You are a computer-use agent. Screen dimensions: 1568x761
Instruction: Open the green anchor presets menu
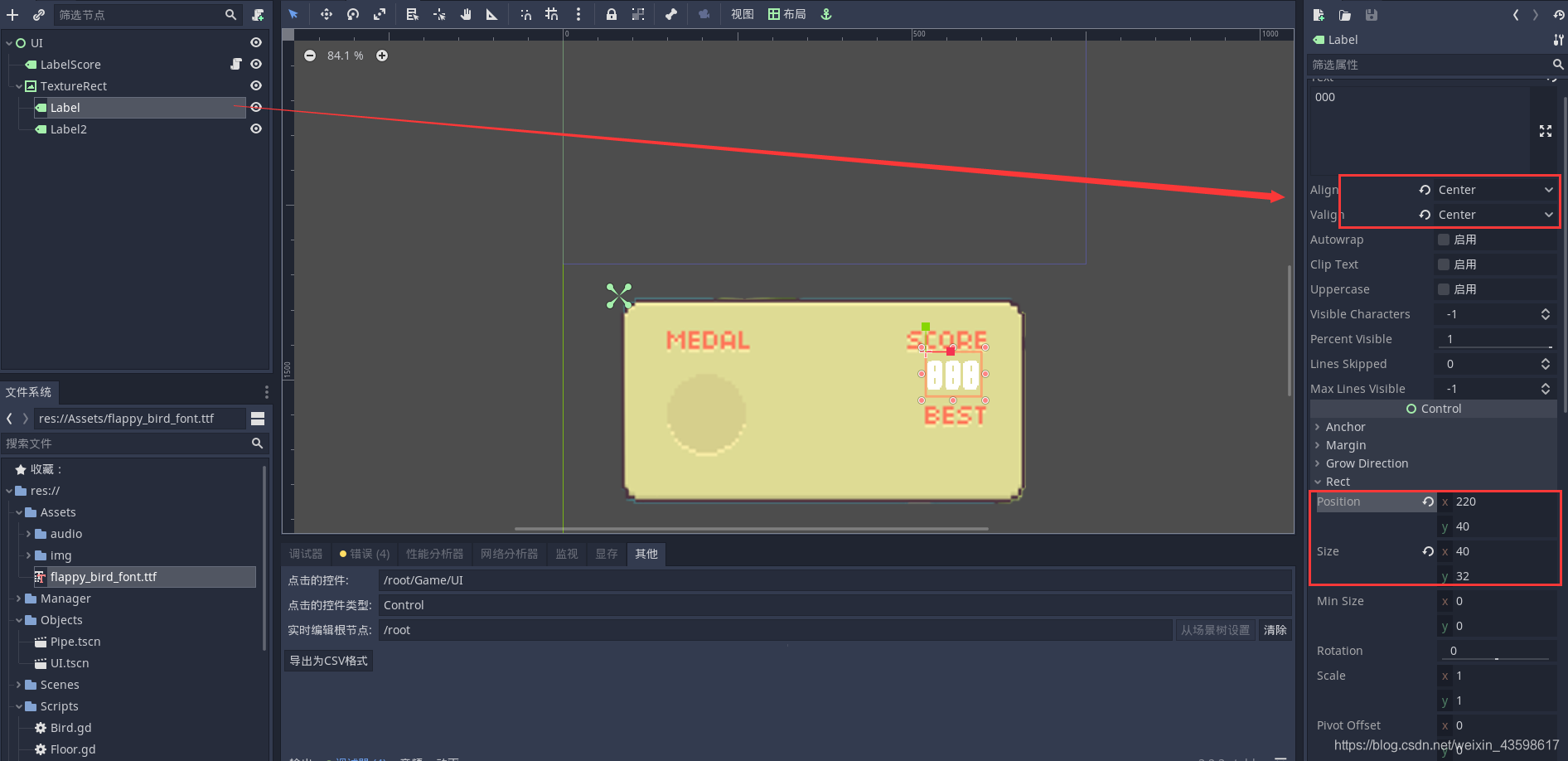click(826, 14)
